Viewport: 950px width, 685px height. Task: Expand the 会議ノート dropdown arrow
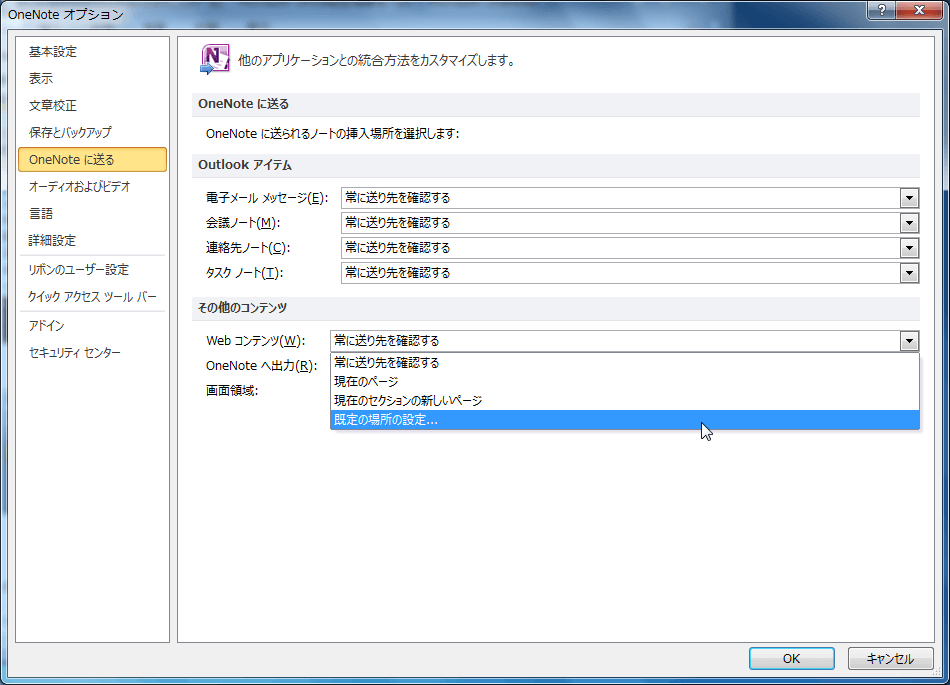point(909,223)
